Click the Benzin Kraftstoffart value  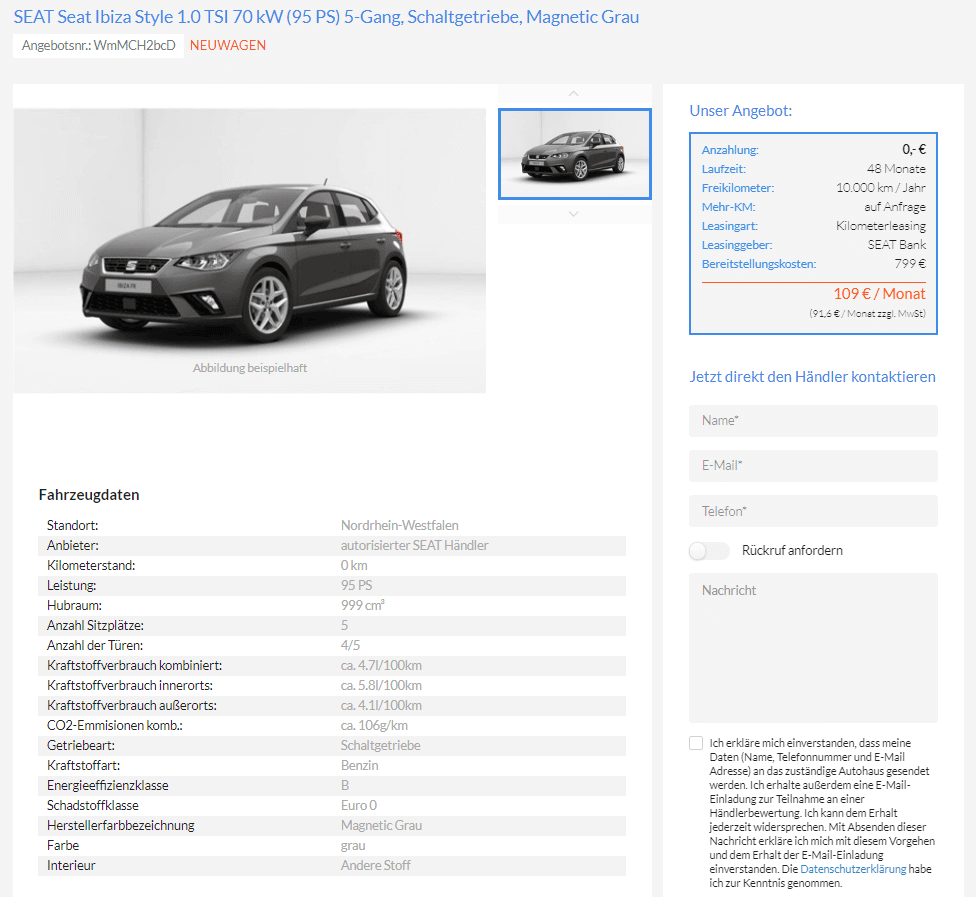(359, 765)
